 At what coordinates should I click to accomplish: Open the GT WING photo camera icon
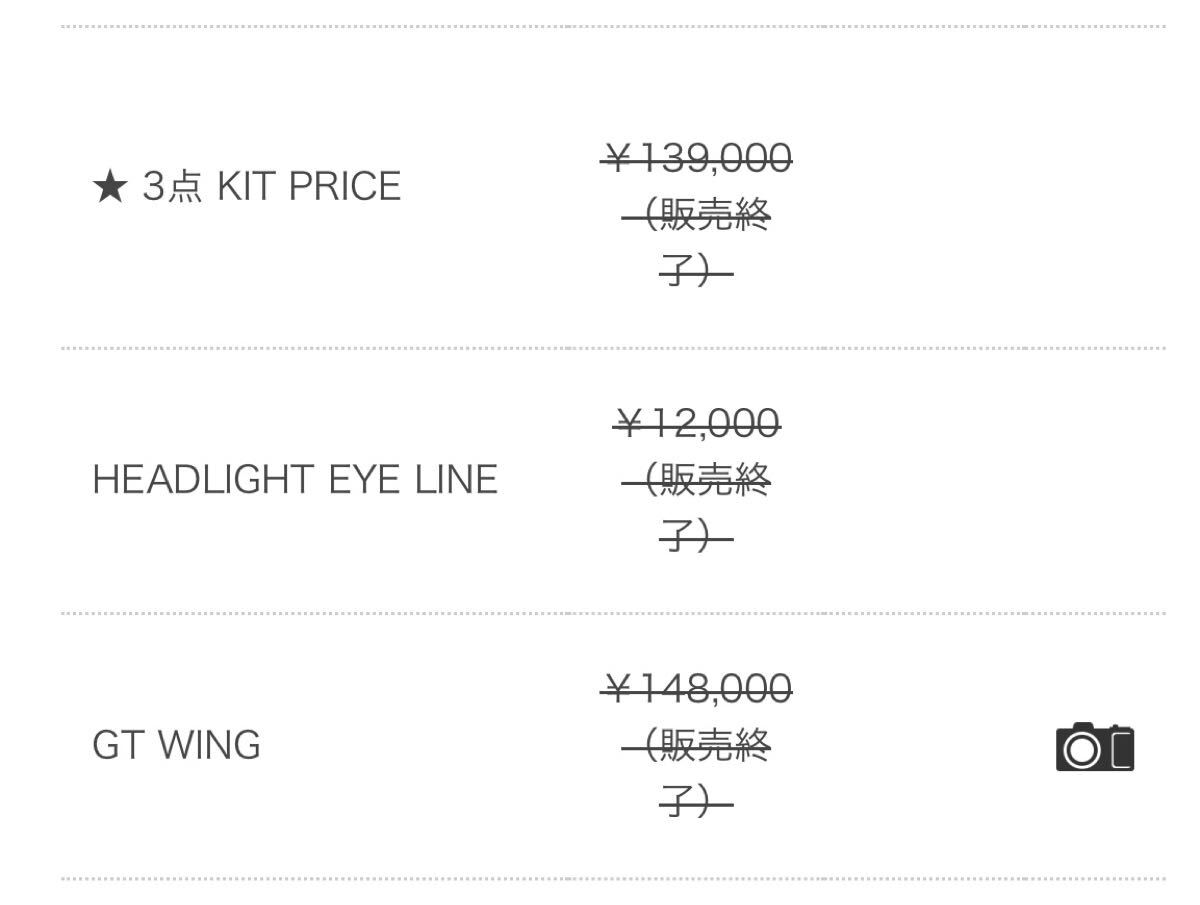click(x=1095, y=747)
